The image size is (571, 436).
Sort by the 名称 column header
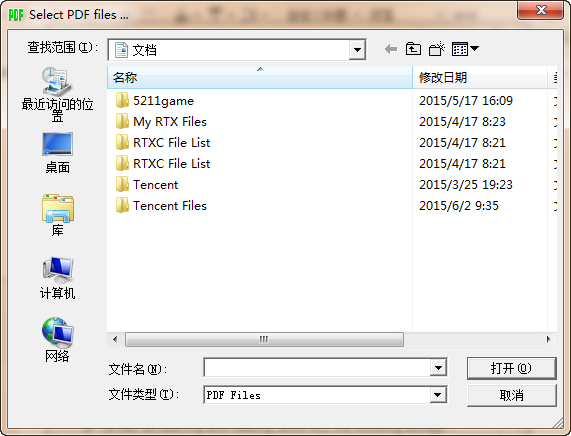tap(260, 77)
